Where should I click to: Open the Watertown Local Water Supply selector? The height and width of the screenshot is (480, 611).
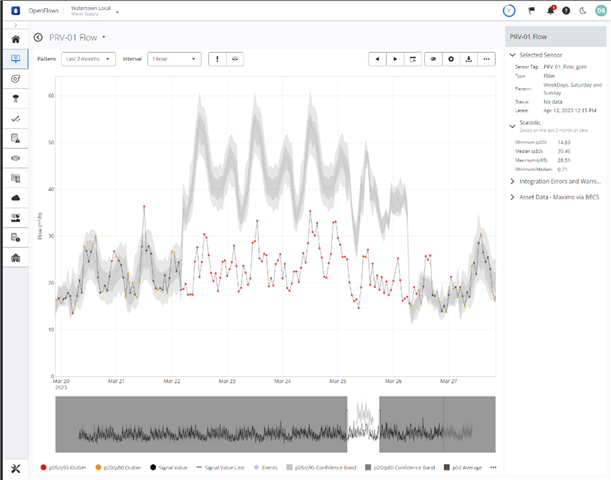click(95, 11)
